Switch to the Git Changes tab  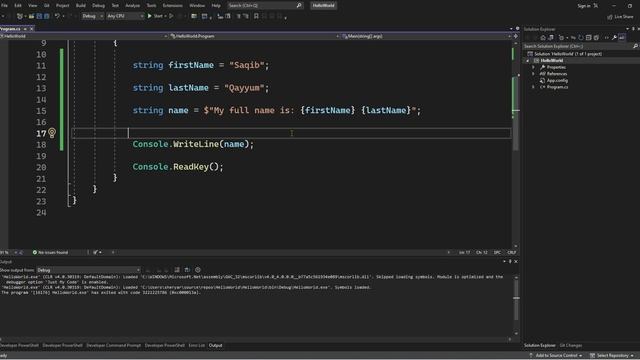(x=571, y=345)
